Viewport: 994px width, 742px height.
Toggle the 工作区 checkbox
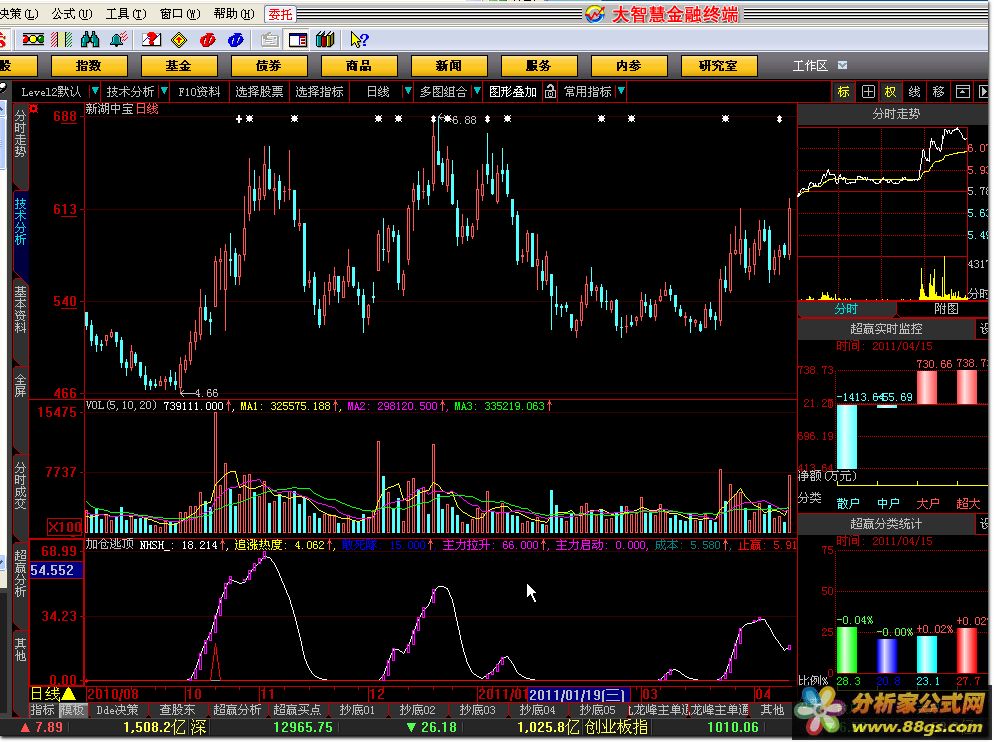(842, 65)
